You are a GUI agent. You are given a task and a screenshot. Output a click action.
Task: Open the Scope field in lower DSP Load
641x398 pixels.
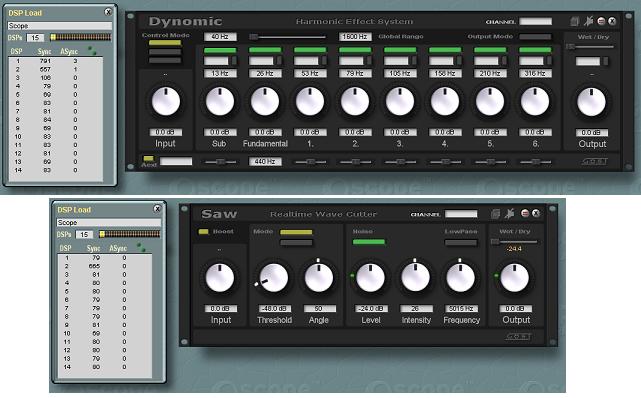(108, 223)
